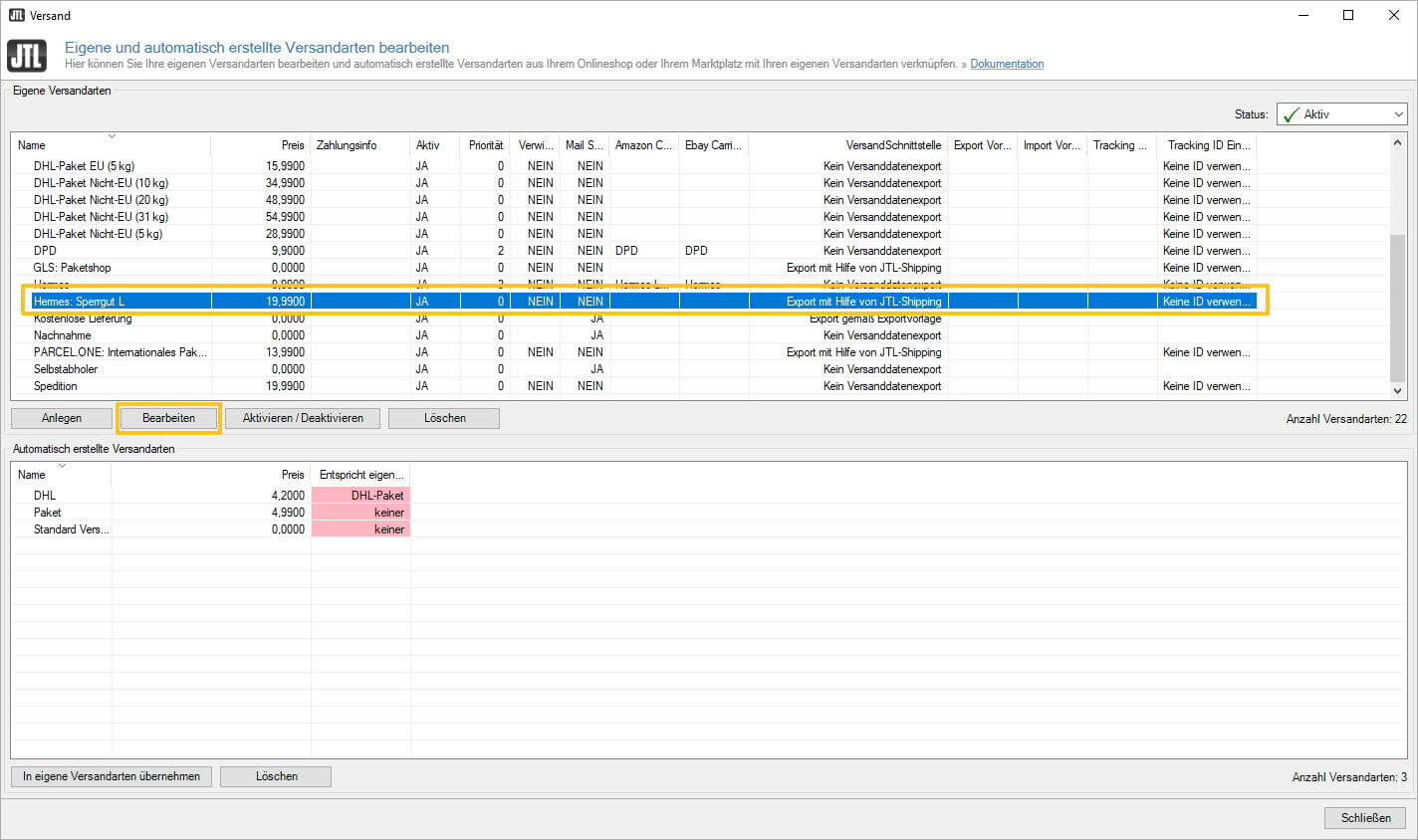The height and width of the screenshot is (840, 1418).
Task: Click Aktivieren / Deaktivieren button
Action: [x=303, y=418]
